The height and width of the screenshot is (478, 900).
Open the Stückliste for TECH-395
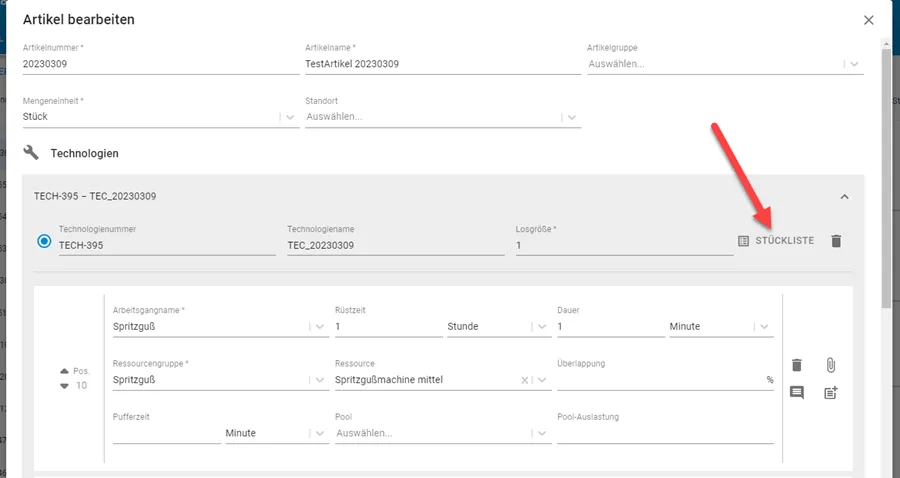pyautogui.click(x=775, y=241)
